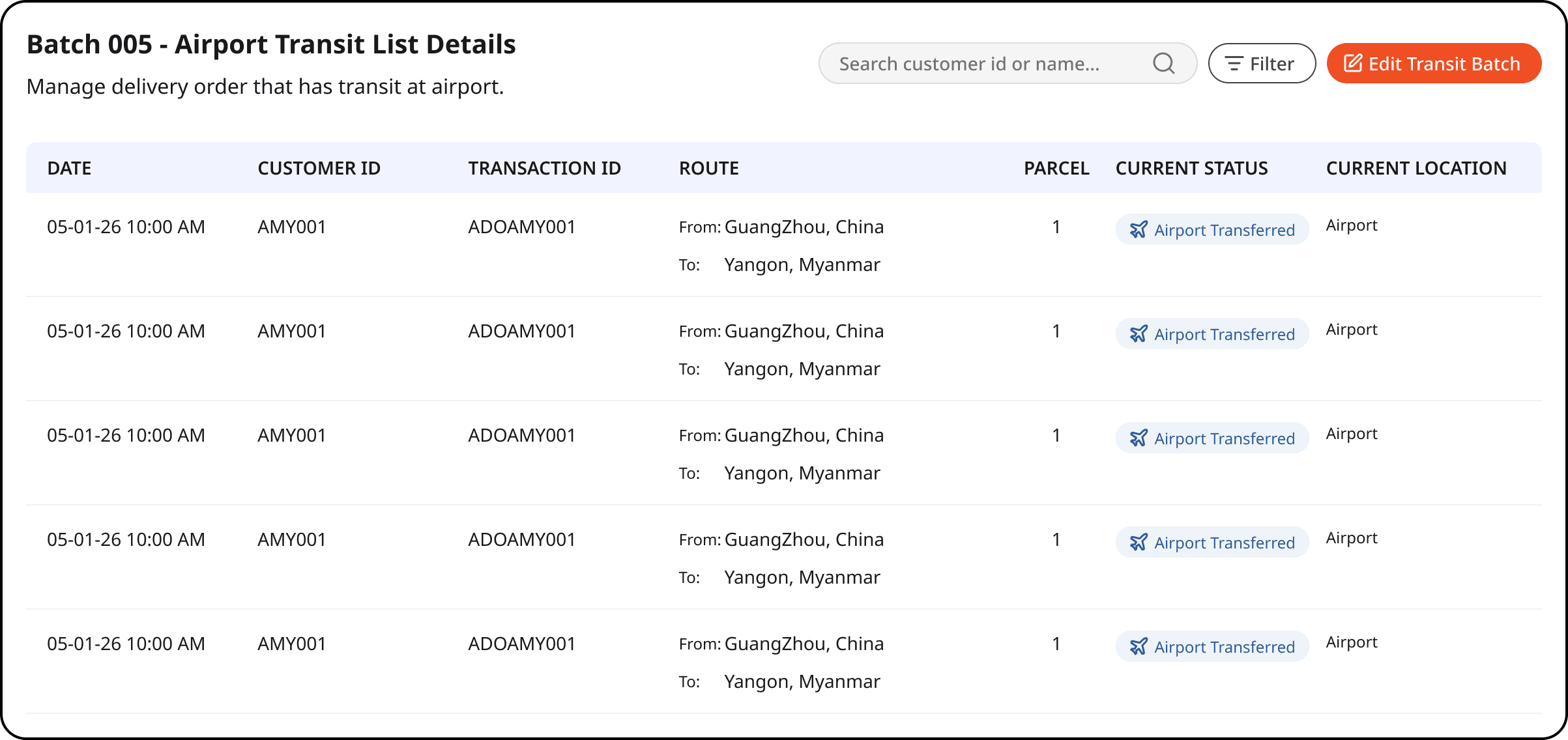Click the airplane icon in third row status
This screenshot has width=1568, height=740.
(x=1139, y=438)
